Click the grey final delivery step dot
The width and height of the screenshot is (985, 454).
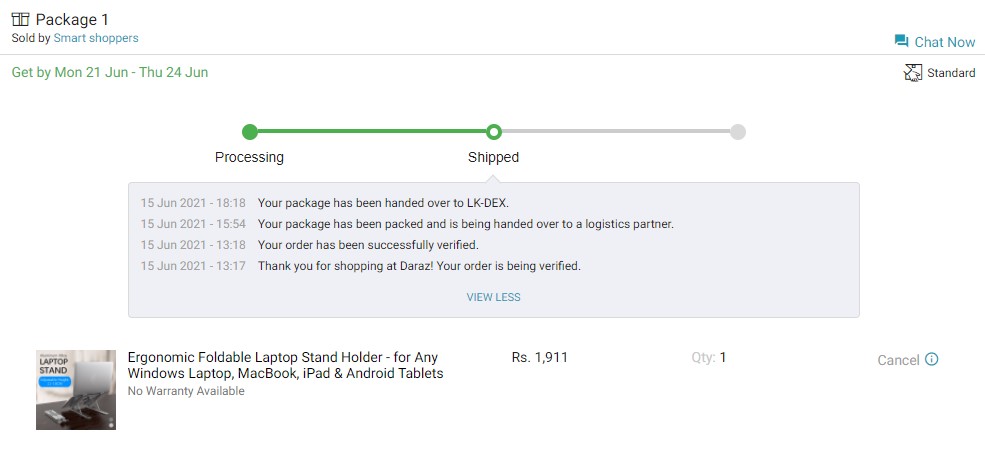pyautogui.click(x=738, y=132)
